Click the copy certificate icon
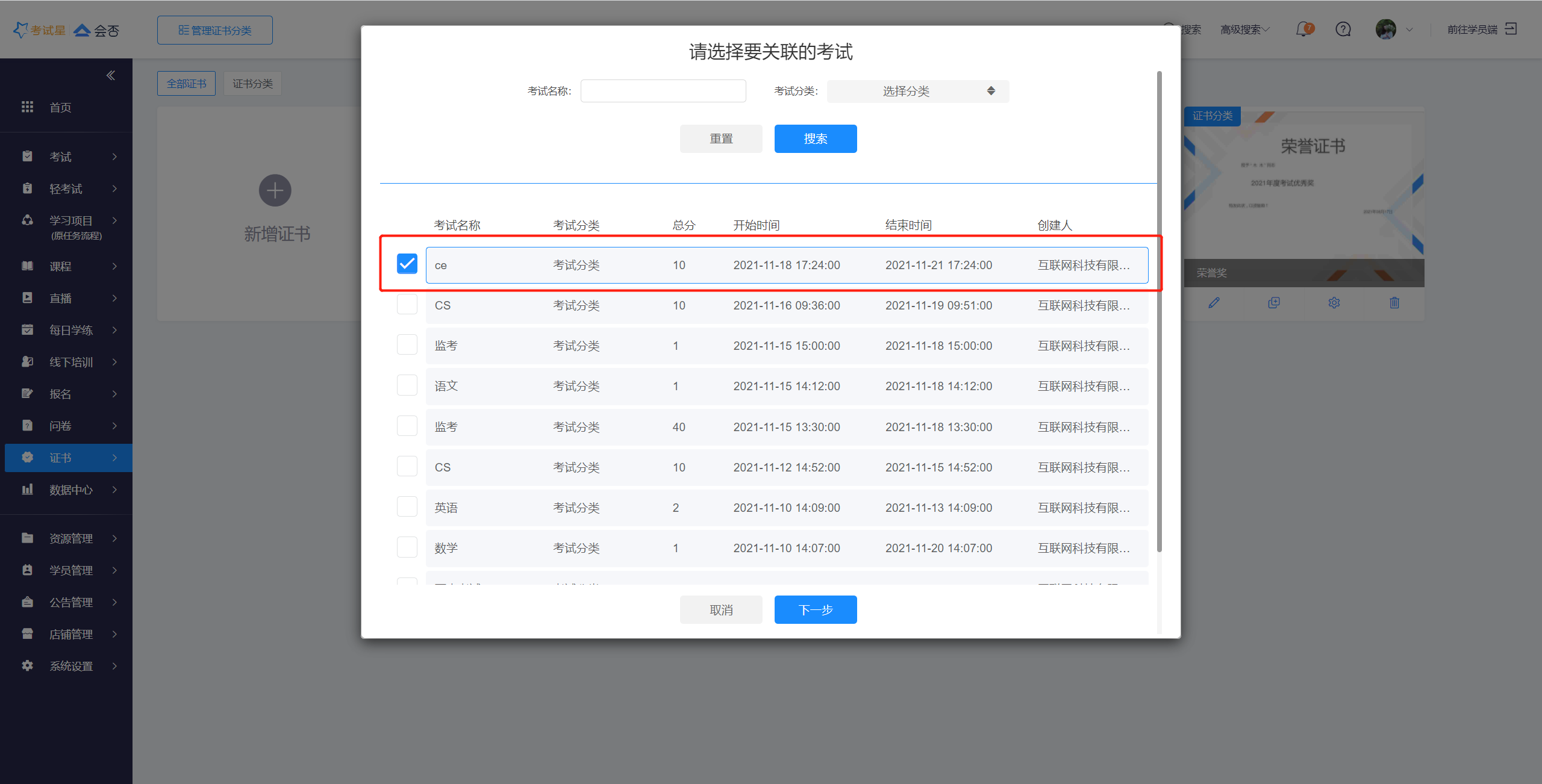The width and height of the screenshot is (1542, 784). coord(1273,303)
